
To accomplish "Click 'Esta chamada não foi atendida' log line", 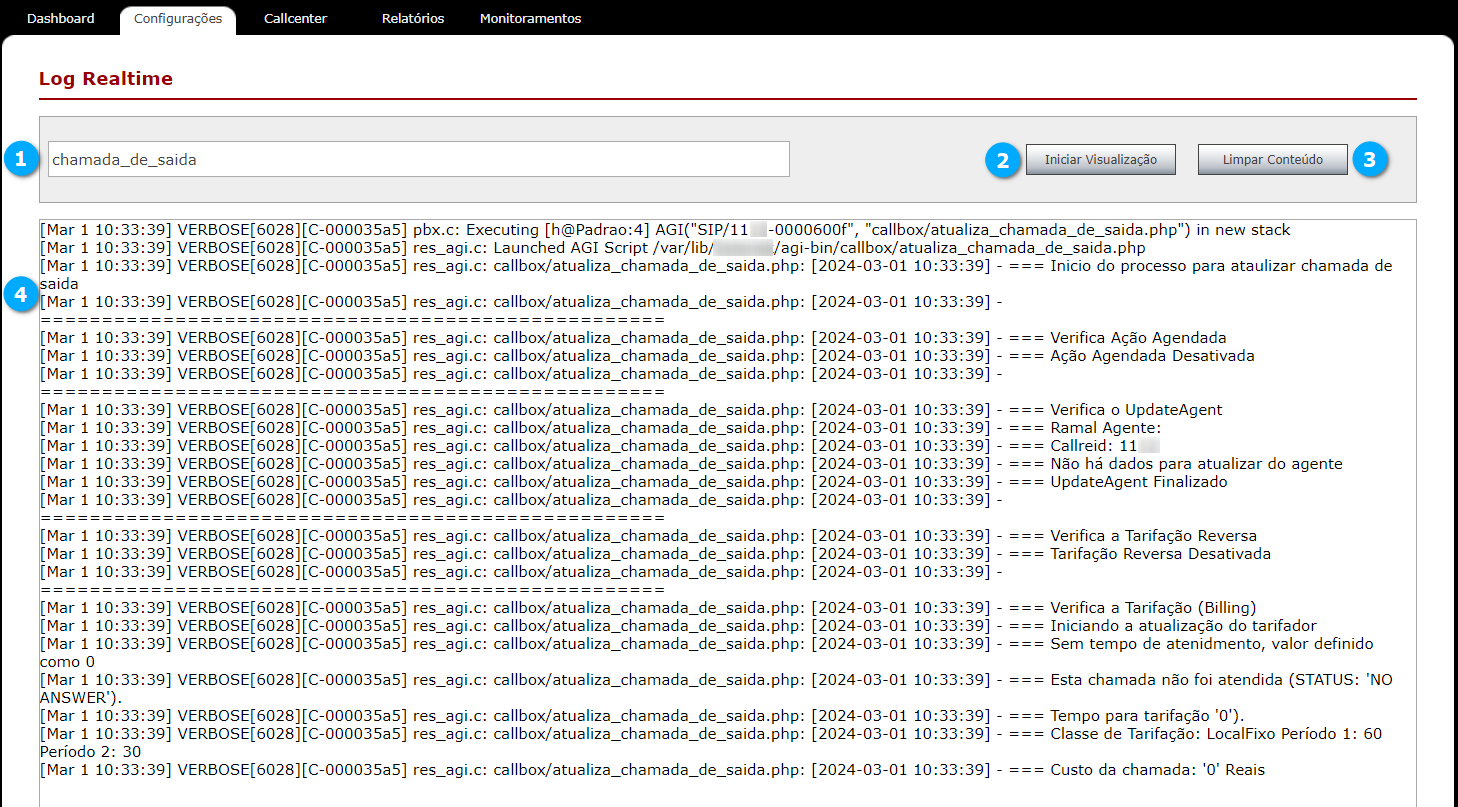I will point(716,689).
